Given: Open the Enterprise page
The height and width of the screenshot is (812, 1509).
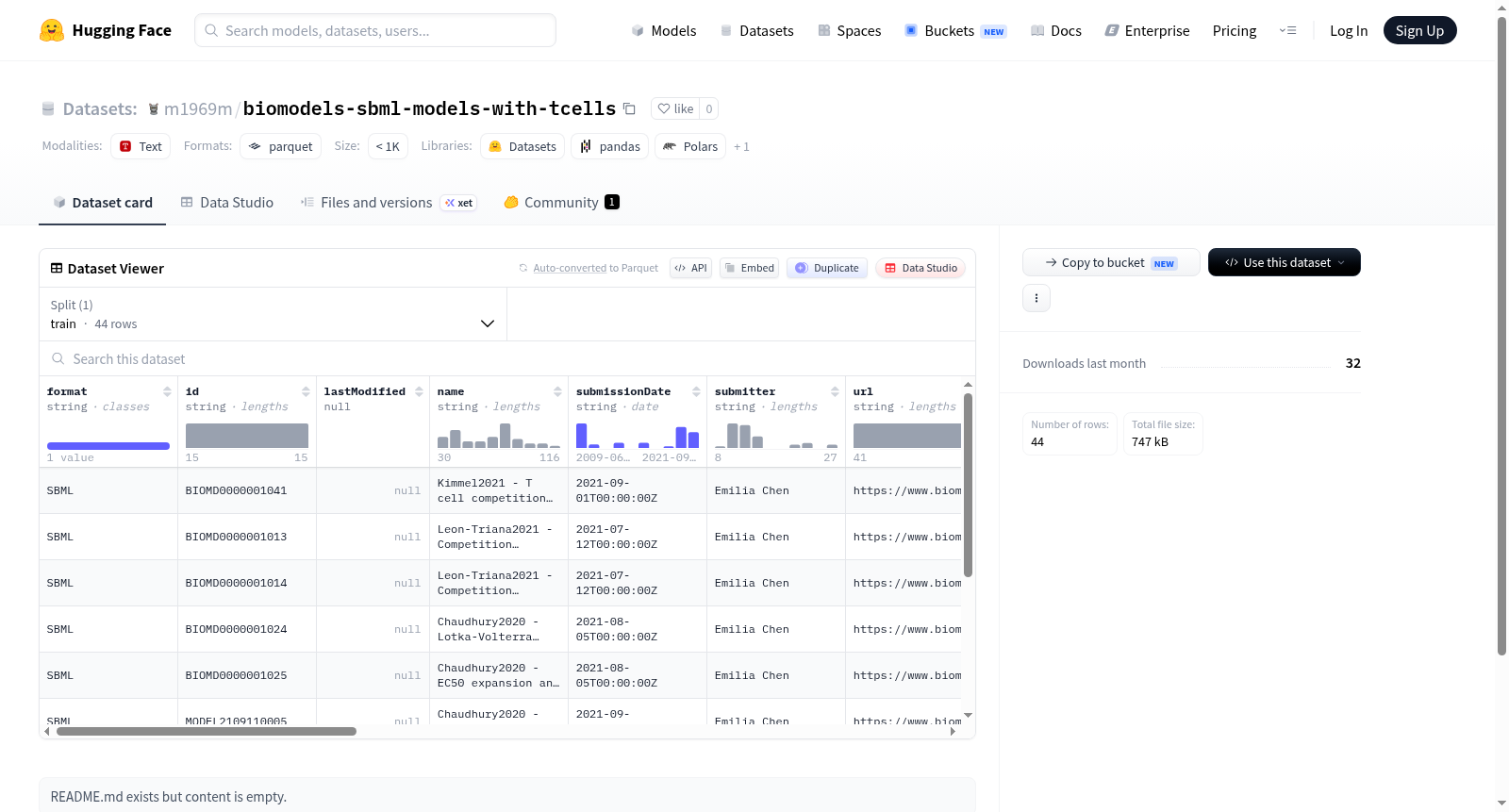Looking at the screenshot, I should 1147,31.
